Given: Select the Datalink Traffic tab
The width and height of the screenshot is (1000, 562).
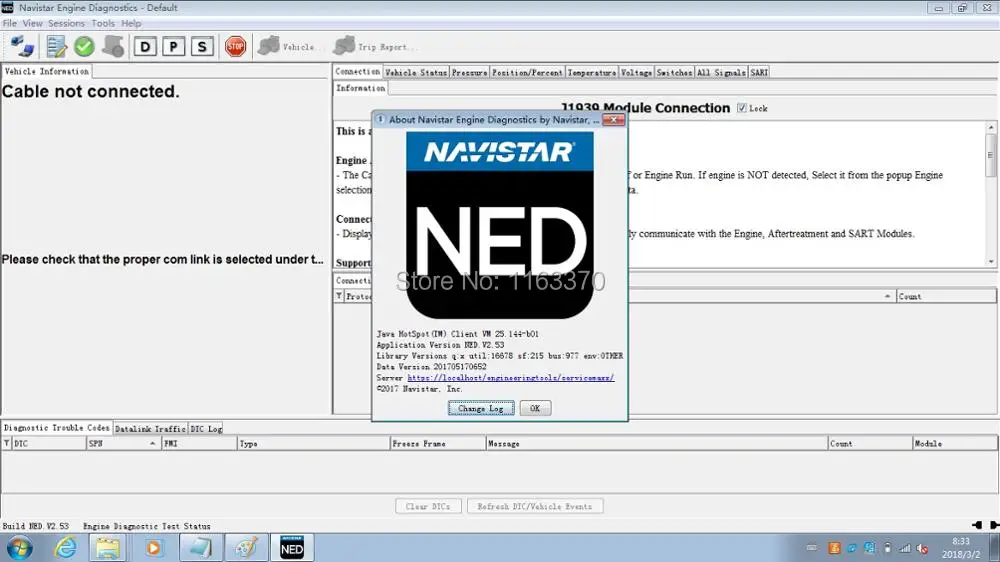Looking at the screenshot, I should point(150,429).
